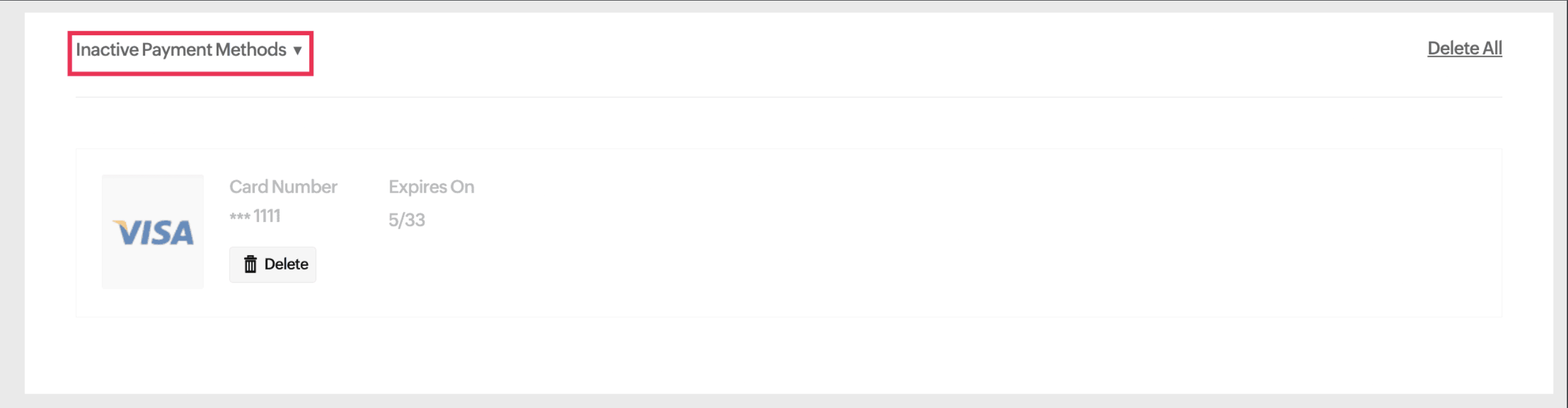Click the masked asterisks before 1111

pos(240,217)
